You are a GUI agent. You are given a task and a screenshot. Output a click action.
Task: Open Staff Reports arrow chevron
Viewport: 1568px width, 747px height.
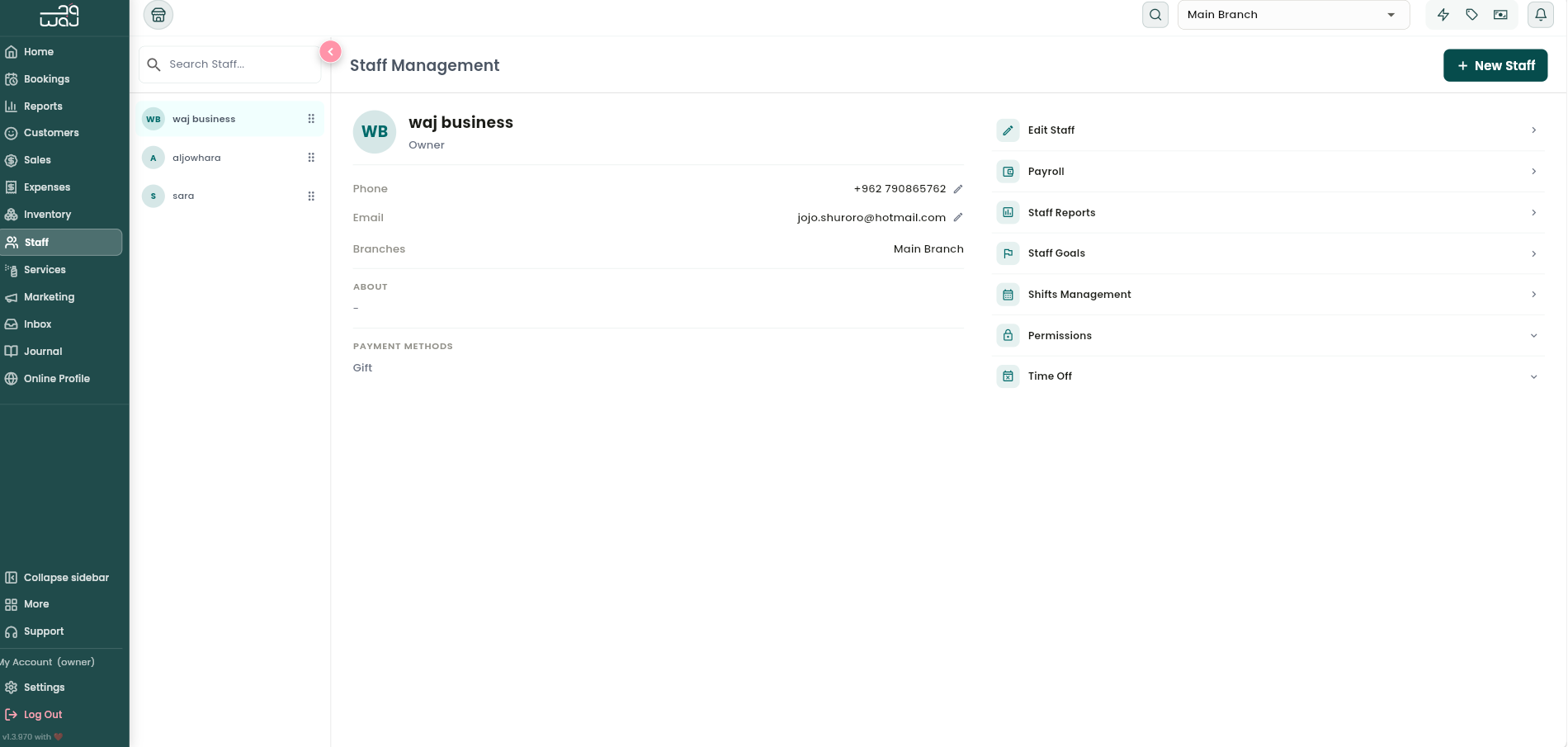point(1534,213)
